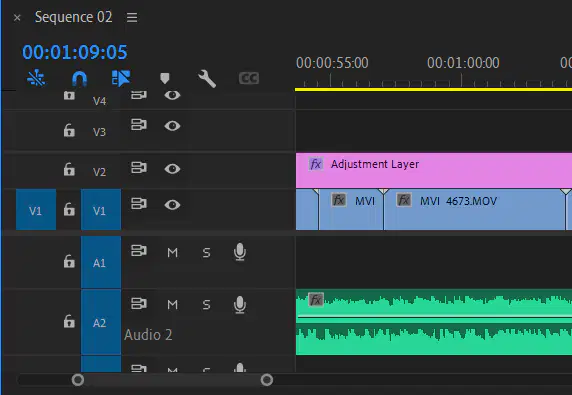Toggle lock on track V4
The width and height of the screenshot is (572, 395).
(x=69, y=96)
